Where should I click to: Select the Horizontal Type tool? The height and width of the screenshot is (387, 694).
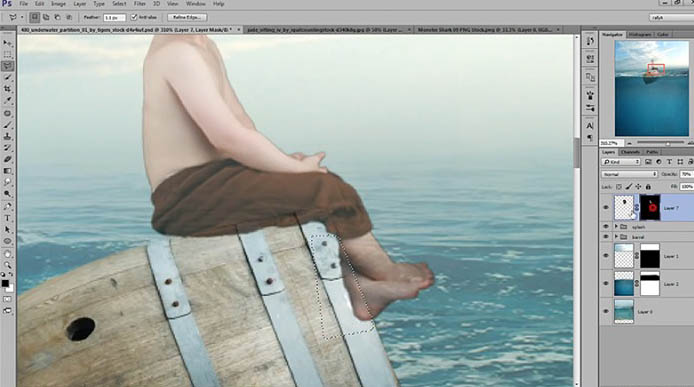(8, 218)
